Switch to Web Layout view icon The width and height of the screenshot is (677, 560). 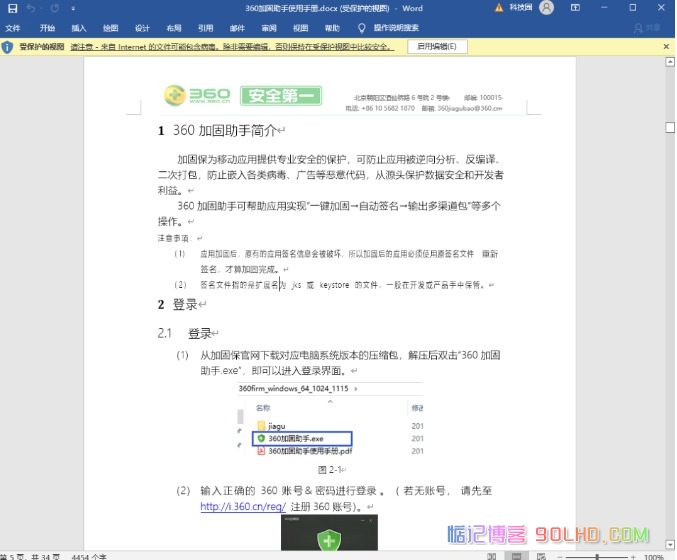click(x=541, y=556)
